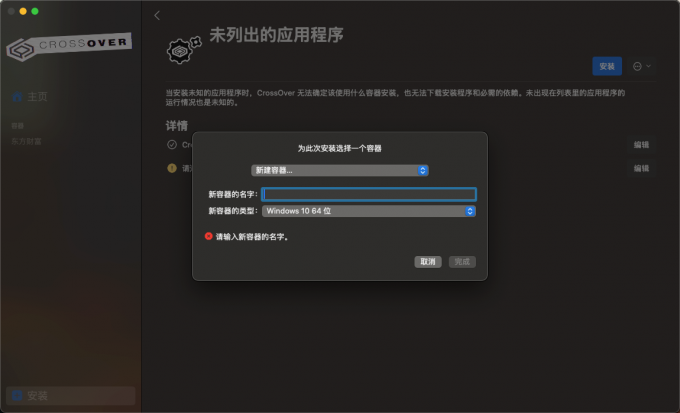Viewport: 680px width, 413px height.
Task: Click the home icon beside 主页
Action: pyautogui.click(x=17, y=97)
